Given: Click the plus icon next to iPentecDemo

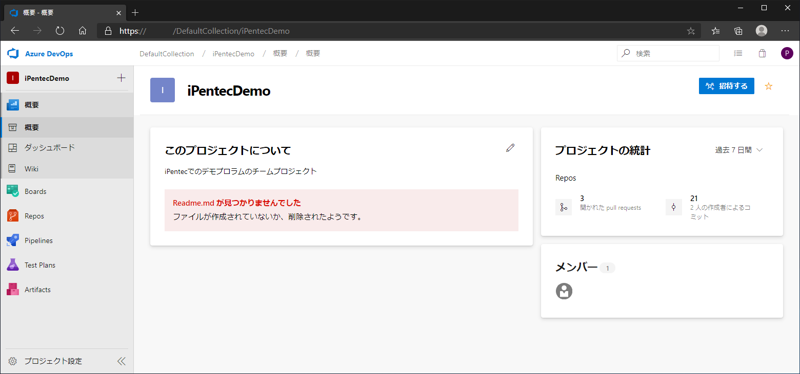Looking at the screenshot, I should (x=121, y=78).
